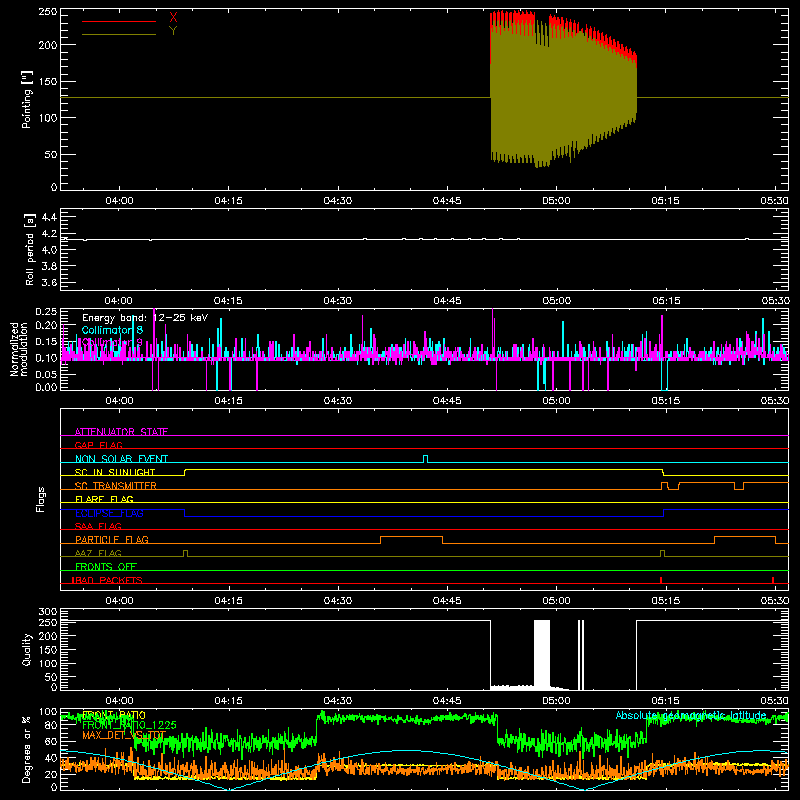Click the 04:30 tick under Roll period plot
The width and height of the screenshot is (800, 800).
(337, 301)
